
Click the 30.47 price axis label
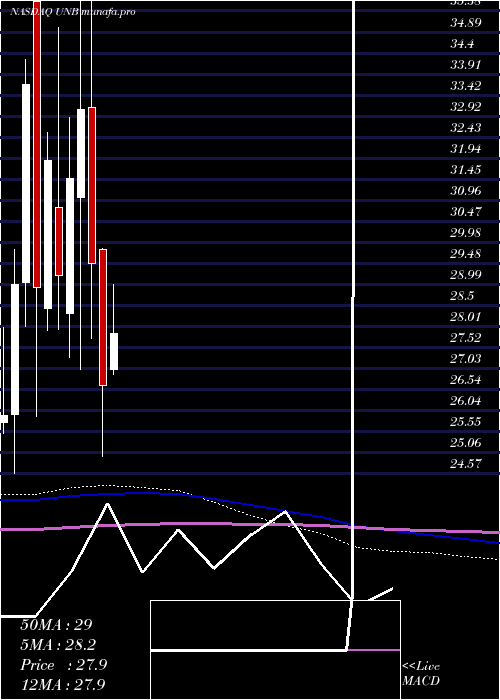click(x=466, y=212)
